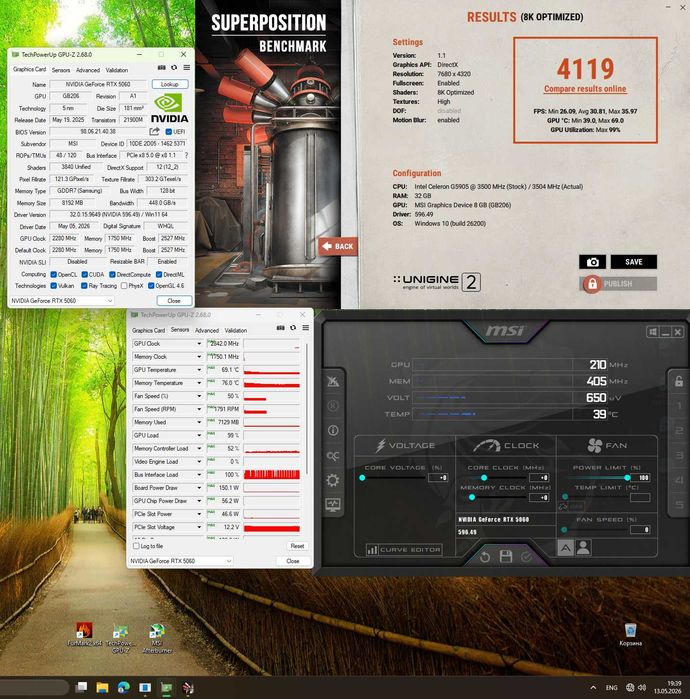The width and height of the screenshot is (690, 699).
Task: Adjust the Core Clock slider handle
Action: coord(484,477)
